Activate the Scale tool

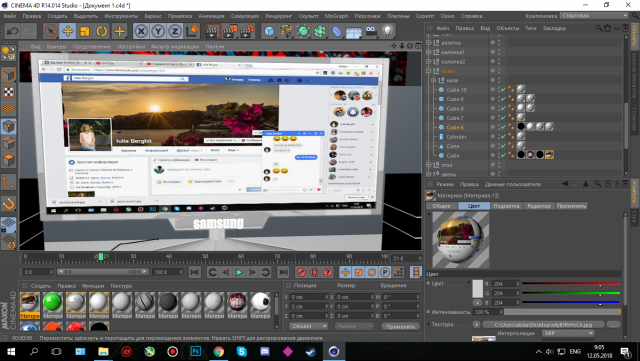[85, 31]
